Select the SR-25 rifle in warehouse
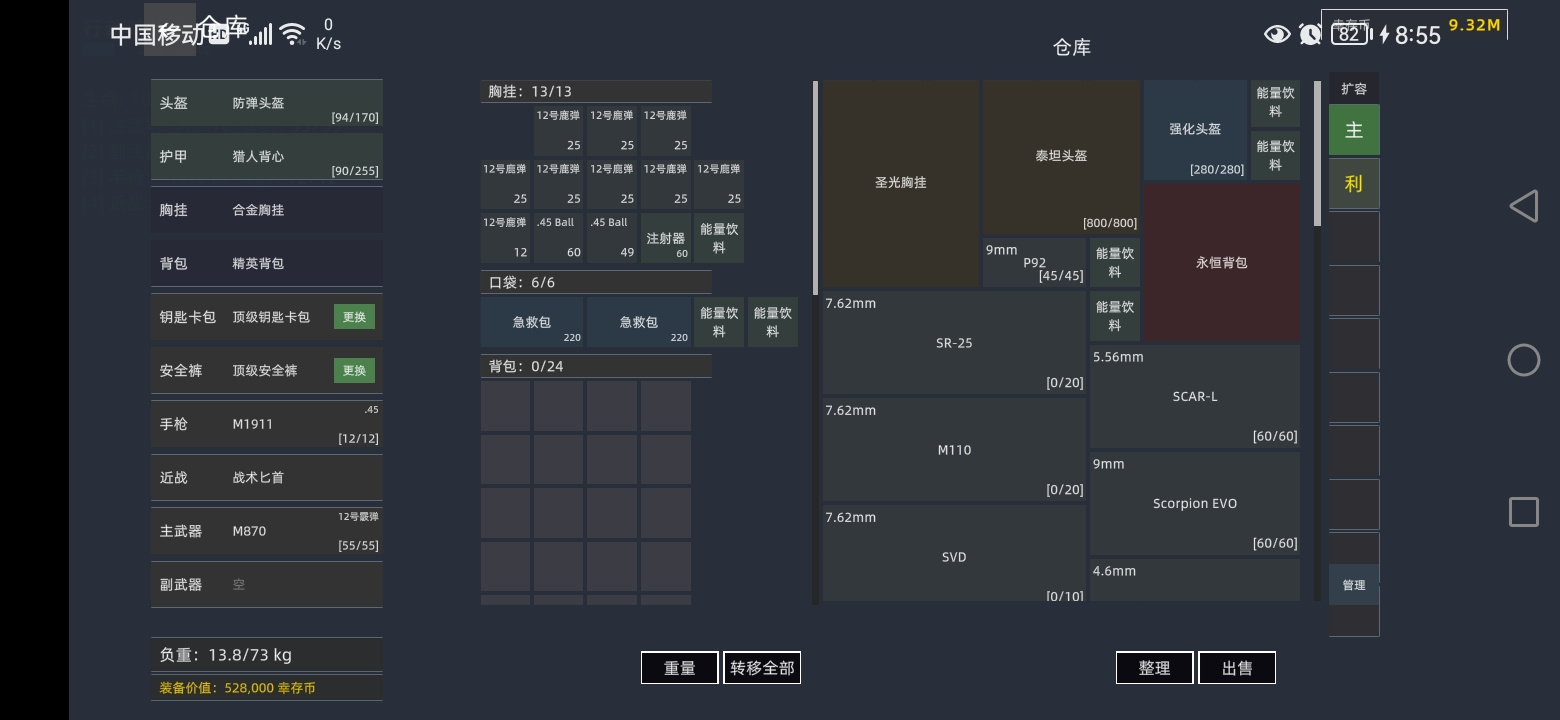The height and width of the screenshot is (720, 1560). tap(954, 343)
